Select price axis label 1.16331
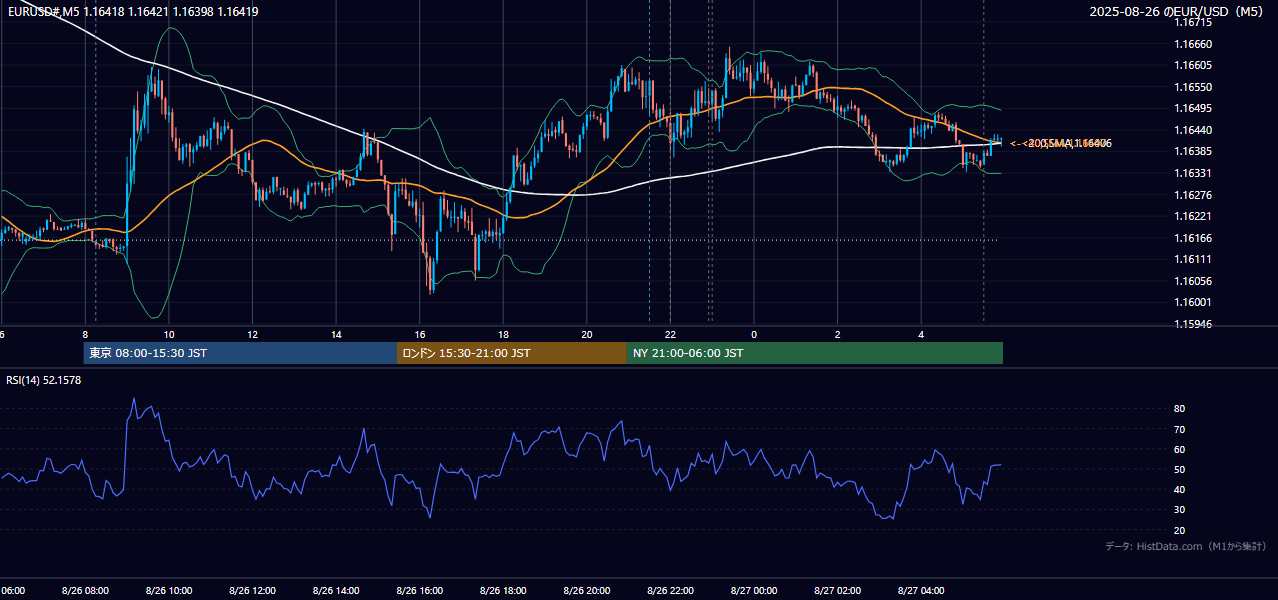 (1193, 173)
